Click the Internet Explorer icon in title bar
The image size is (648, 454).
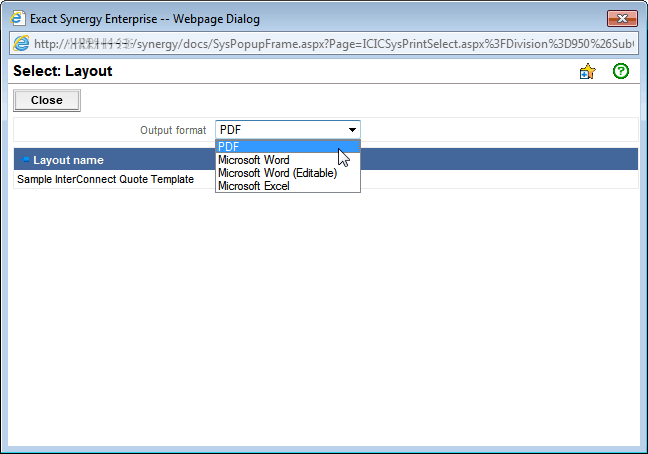(x=17, y=17)
